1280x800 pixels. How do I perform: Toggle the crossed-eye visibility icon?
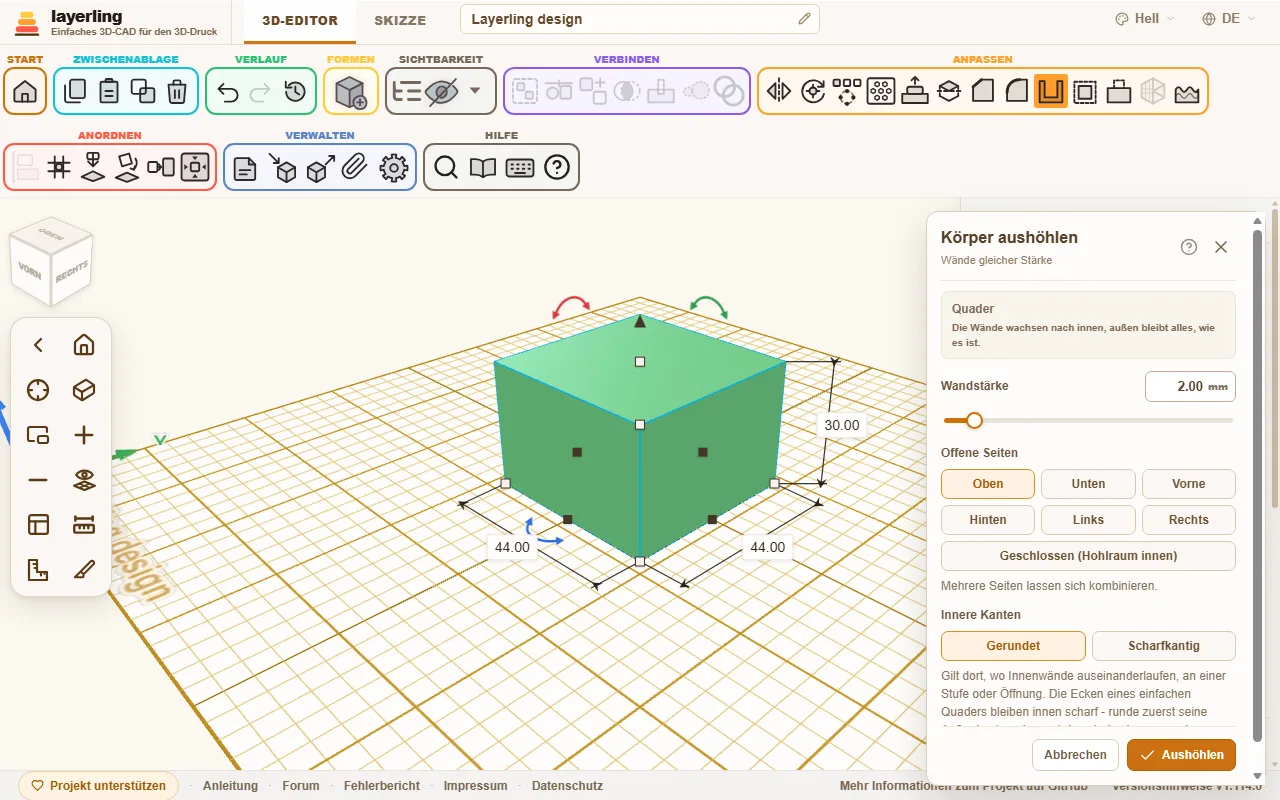[441, 91]
